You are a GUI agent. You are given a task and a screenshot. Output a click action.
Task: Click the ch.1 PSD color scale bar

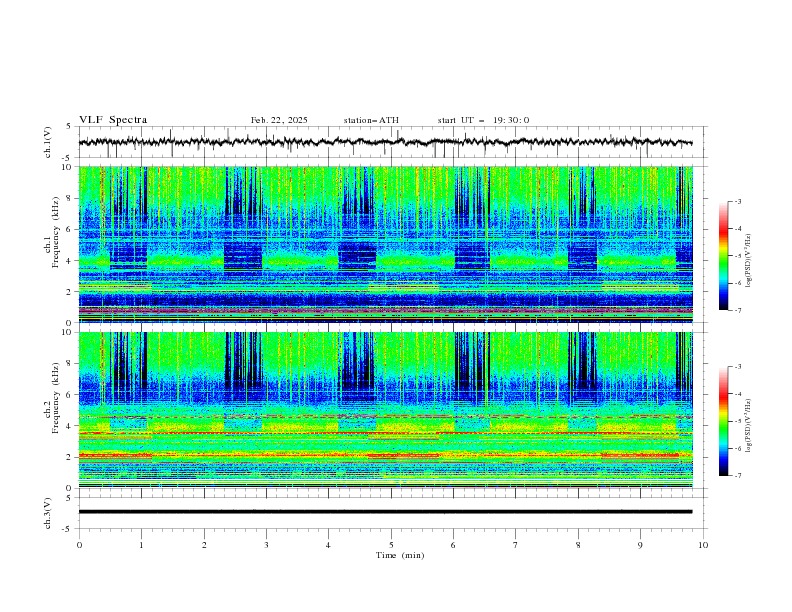pyautogui.click(x=723, y=255)
